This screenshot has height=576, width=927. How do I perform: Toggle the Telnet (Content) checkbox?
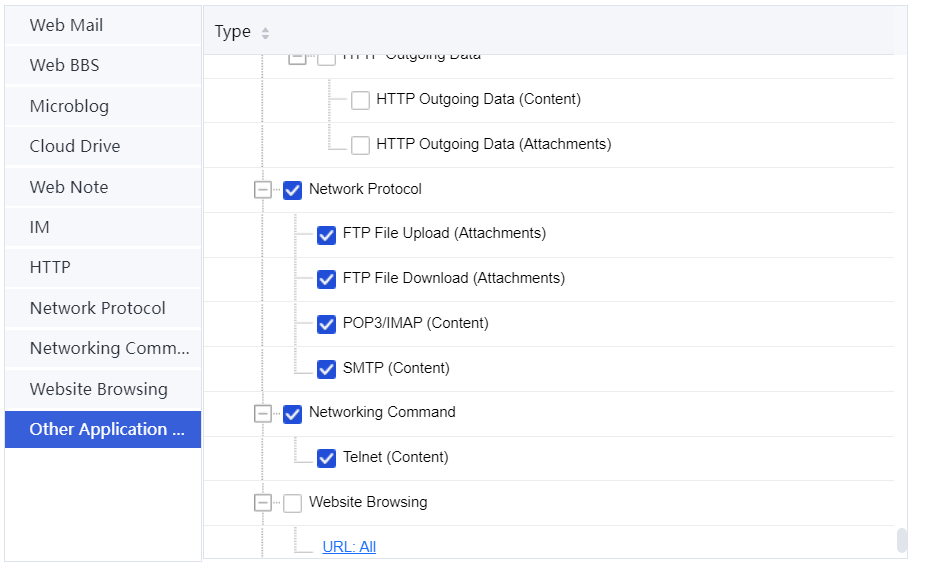326,458
